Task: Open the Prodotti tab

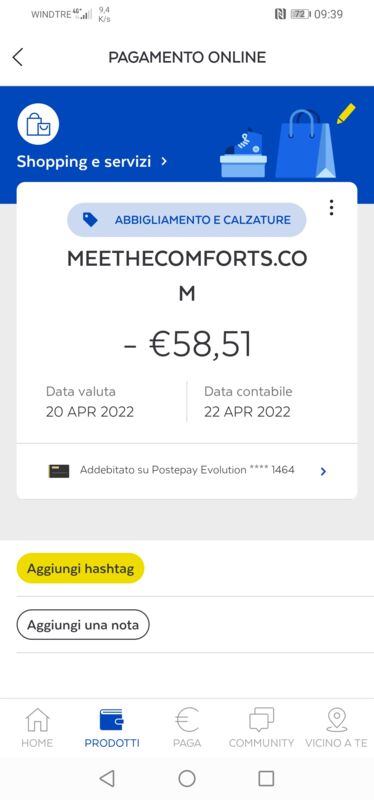Action: [112, 728]
